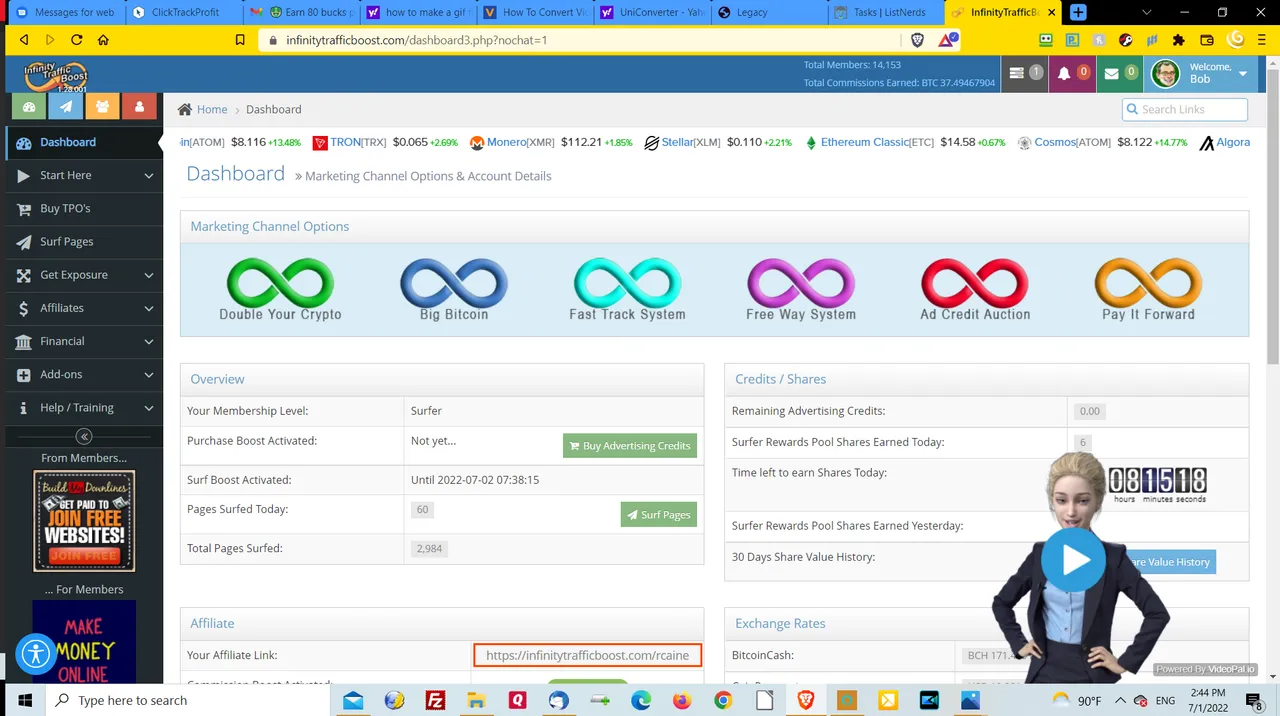The height and width of the screenshot is (716, 1280).
Task: Open a new browser tab
Action: (1077, 12)
